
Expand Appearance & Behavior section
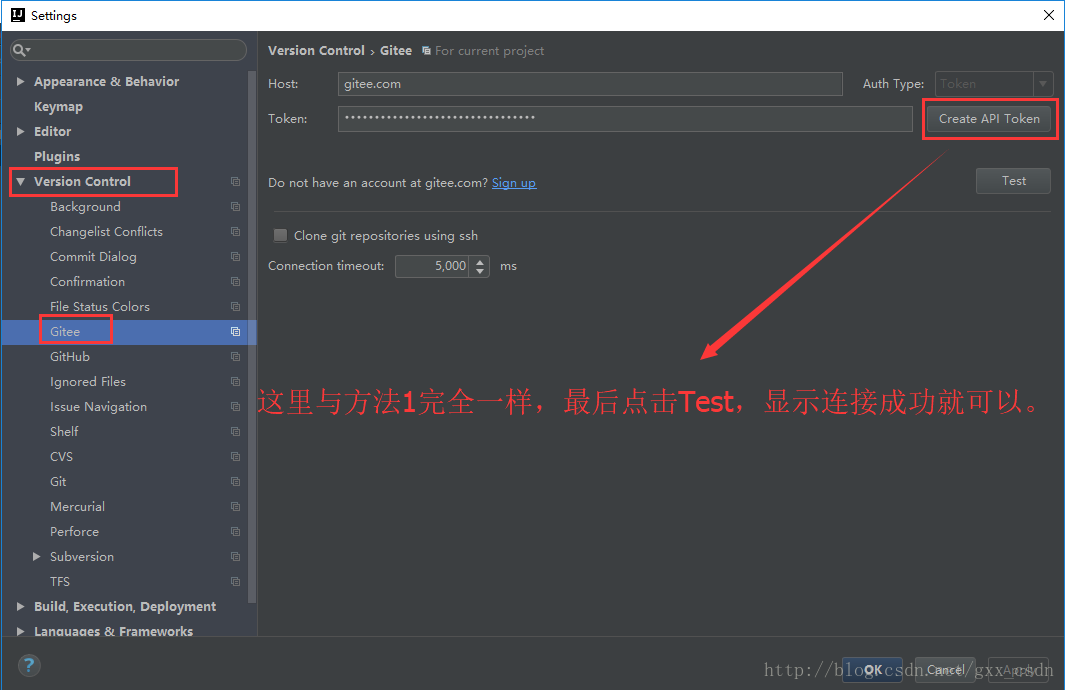pos(20,81)
